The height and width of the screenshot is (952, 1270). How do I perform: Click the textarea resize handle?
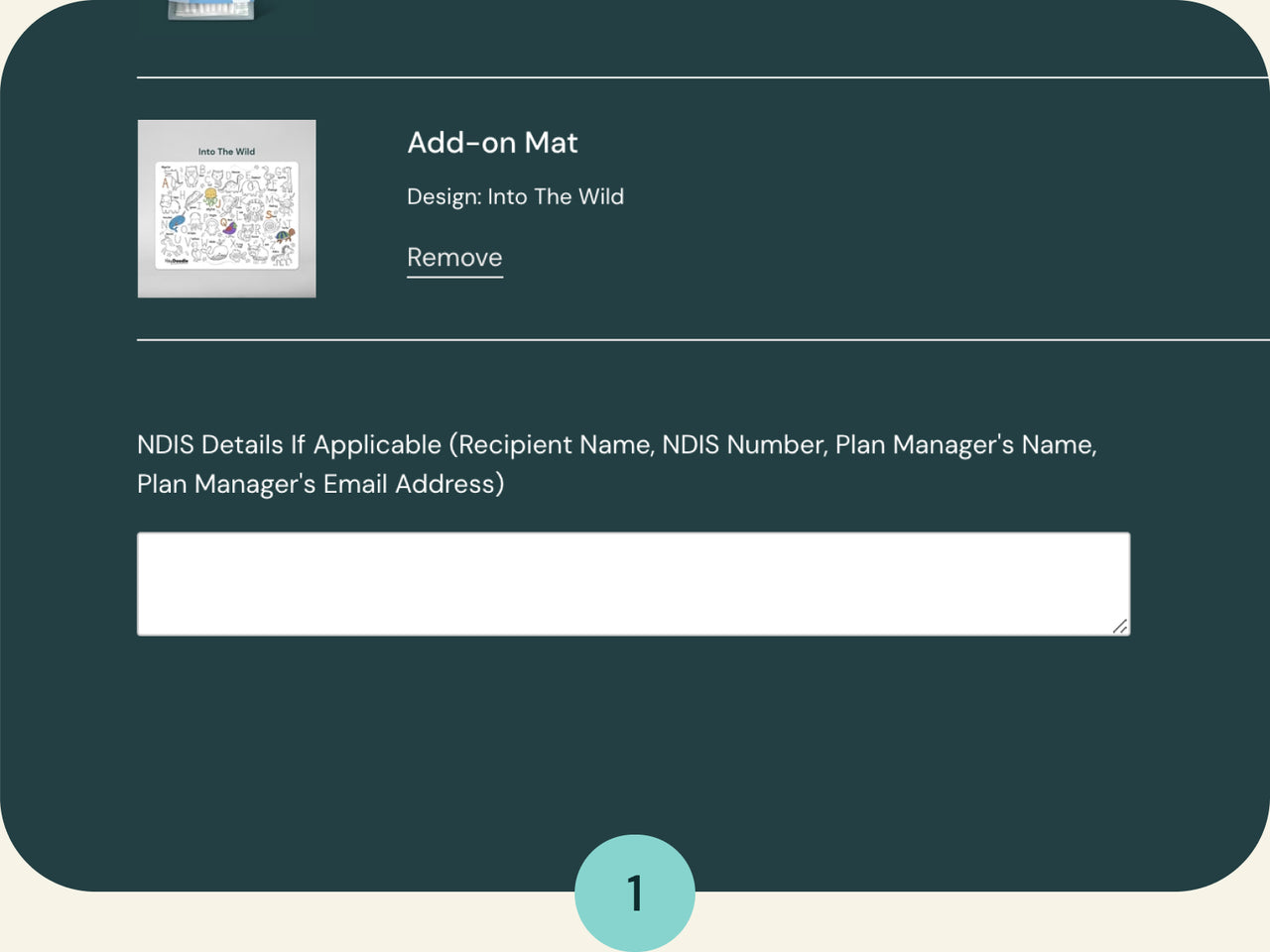pos(1120,627)
